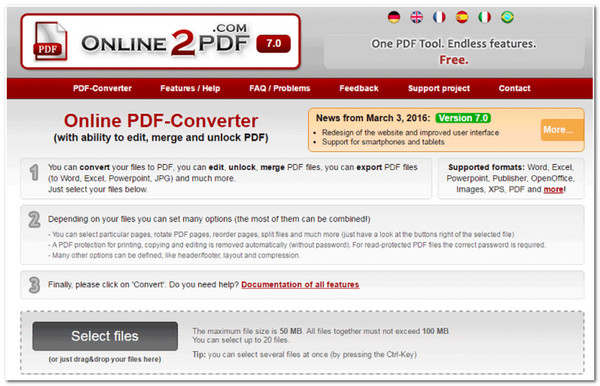Click 'Depending on your files' step 2 text
The image size is (600, 386).
pyautogui.click(x=209, y=219)
